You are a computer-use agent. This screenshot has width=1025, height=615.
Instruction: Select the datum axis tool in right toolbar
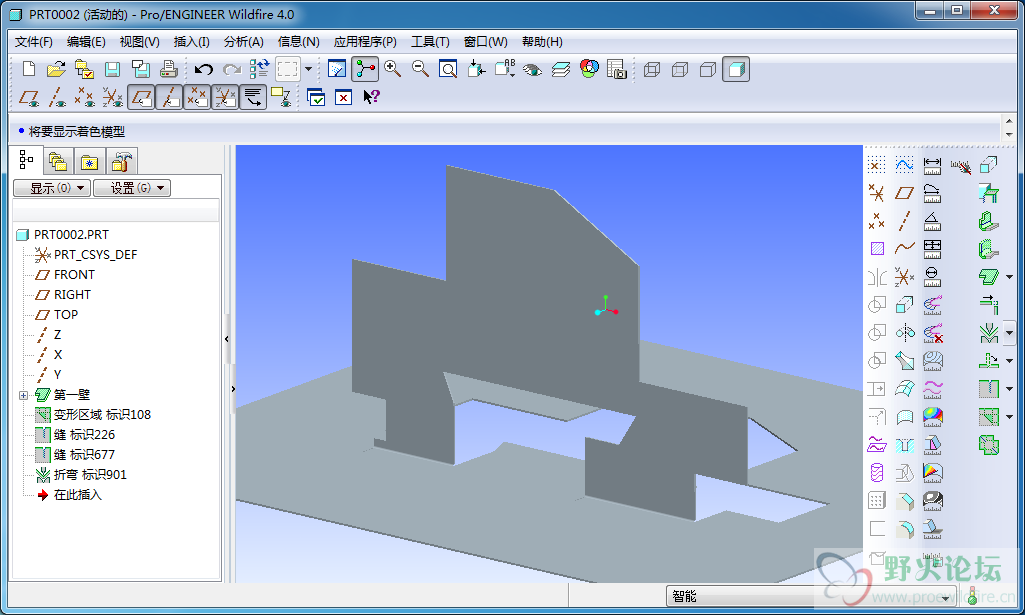pyautogui.click(x=905, y=221)
